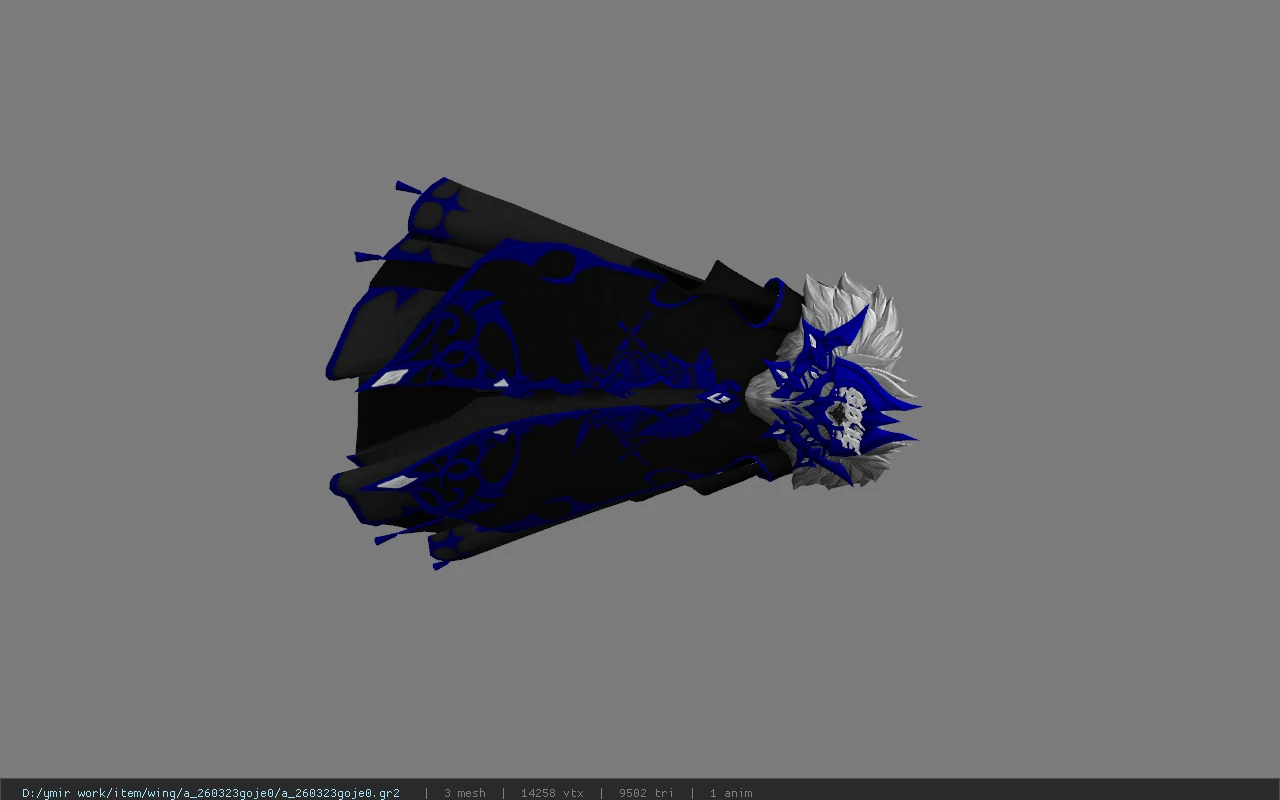Viewport: 1280px width, 800px height.
Task: Click the '1 anim' status entry
Action: (731, 793)
